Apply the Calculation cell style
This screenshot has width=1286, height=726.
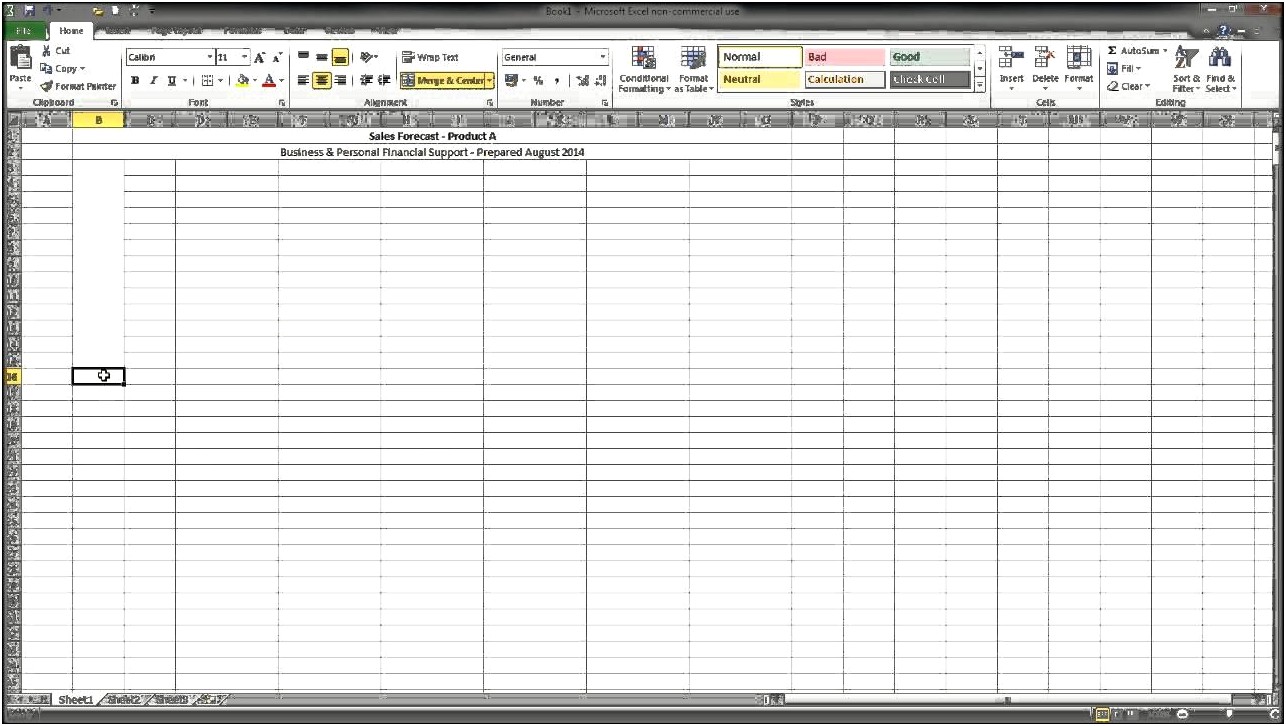click(845, 80)
